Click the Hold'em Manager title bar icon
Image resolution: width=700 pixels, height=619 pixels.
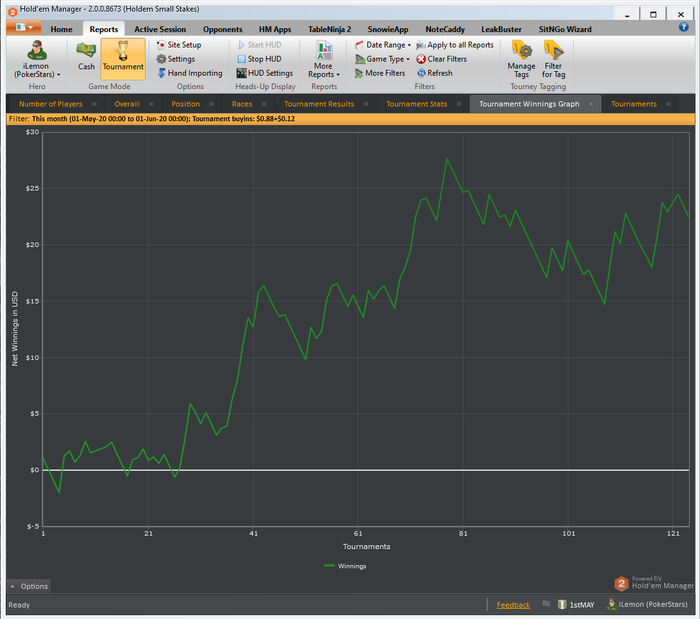pos(12,12)
